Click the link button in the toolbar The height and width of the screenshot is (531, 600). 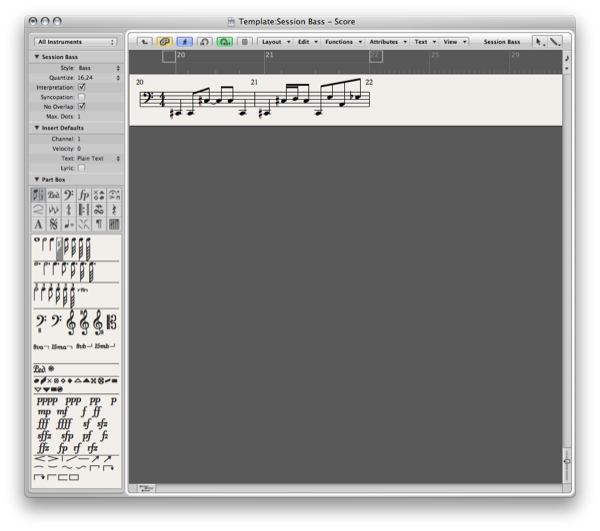(x=165, y=42)
